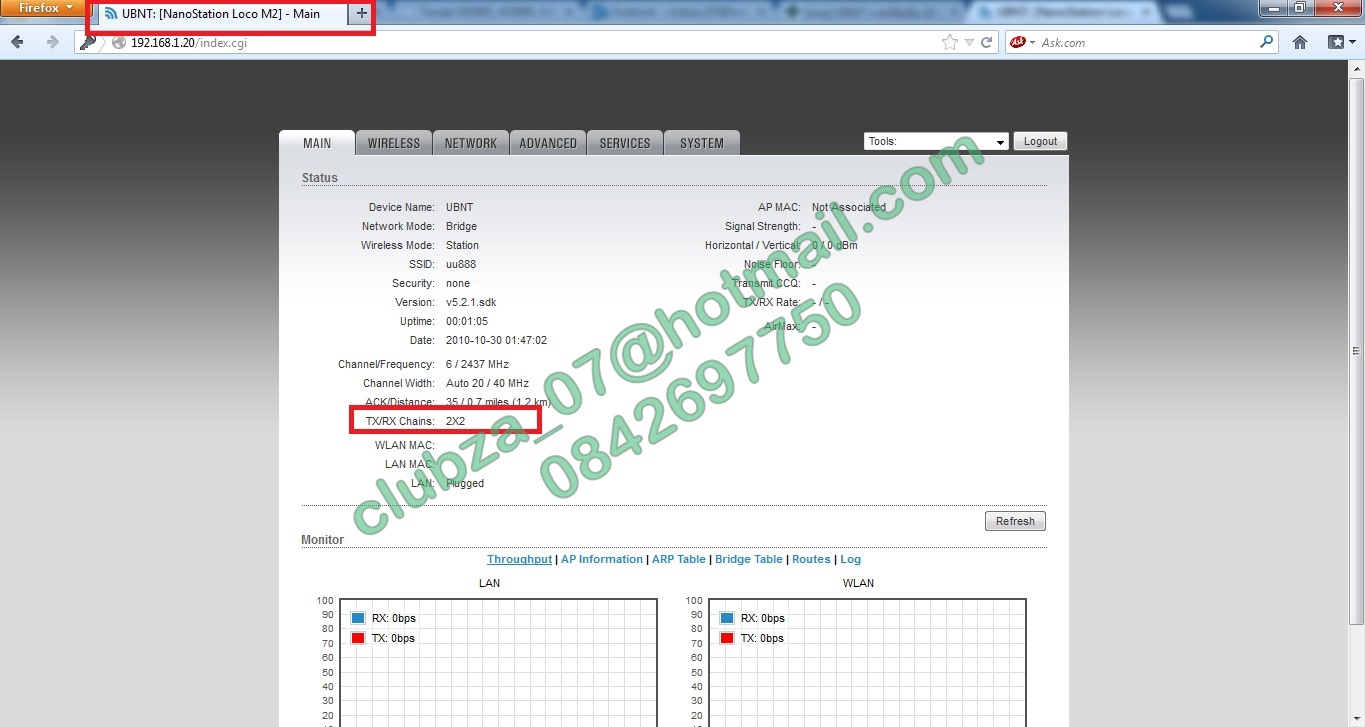Select the Device Name value UBNT

pyautogui.click(x=459, y=207)
